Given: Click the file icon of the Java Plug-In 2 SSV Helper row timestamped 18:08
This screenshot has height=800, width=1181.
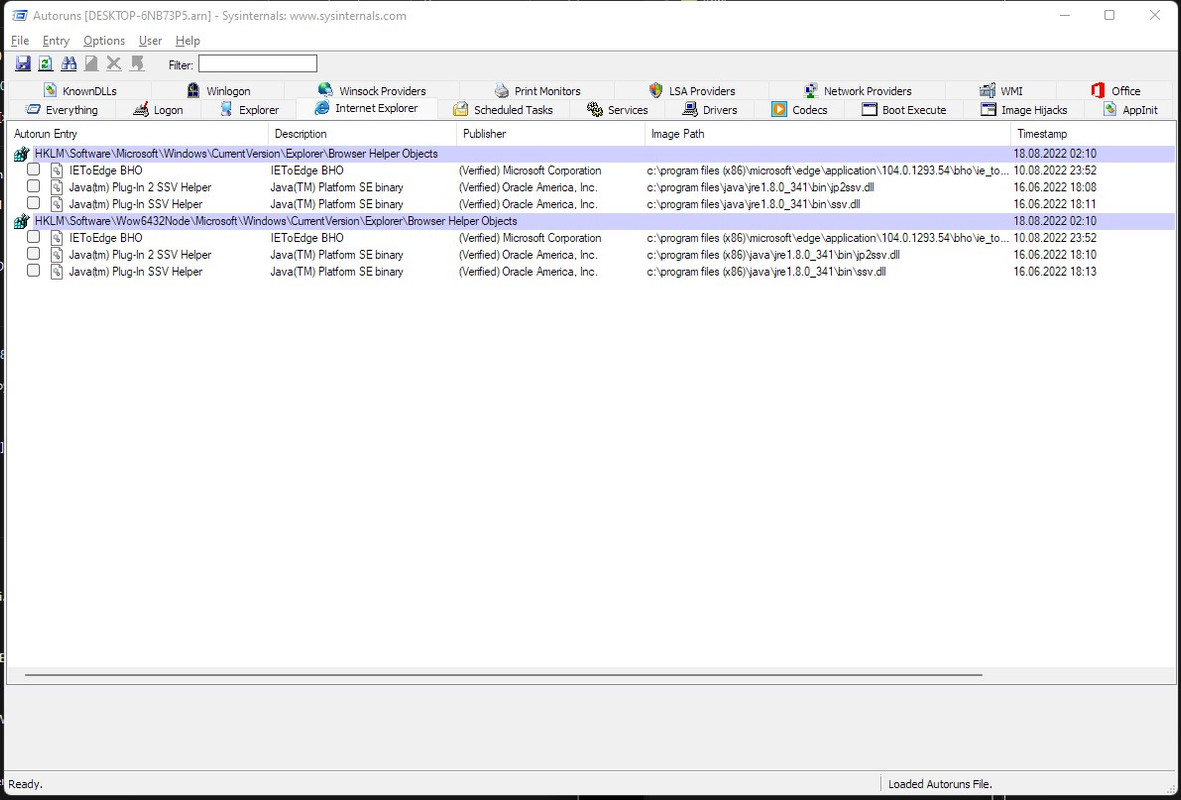Looking at the screenshot, I should [x=56, y=188].
